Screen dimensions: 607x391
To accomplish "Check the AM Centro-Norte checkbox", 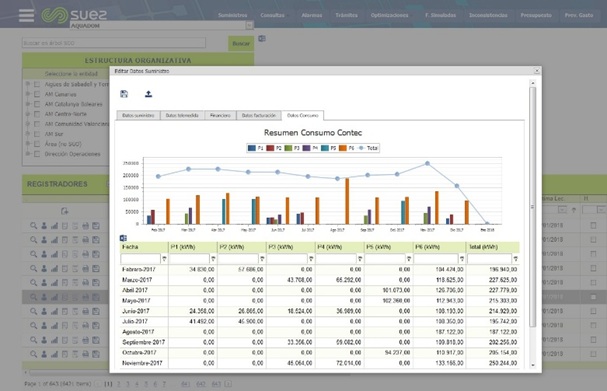I will pyautogui.click(x=37, y=114).
